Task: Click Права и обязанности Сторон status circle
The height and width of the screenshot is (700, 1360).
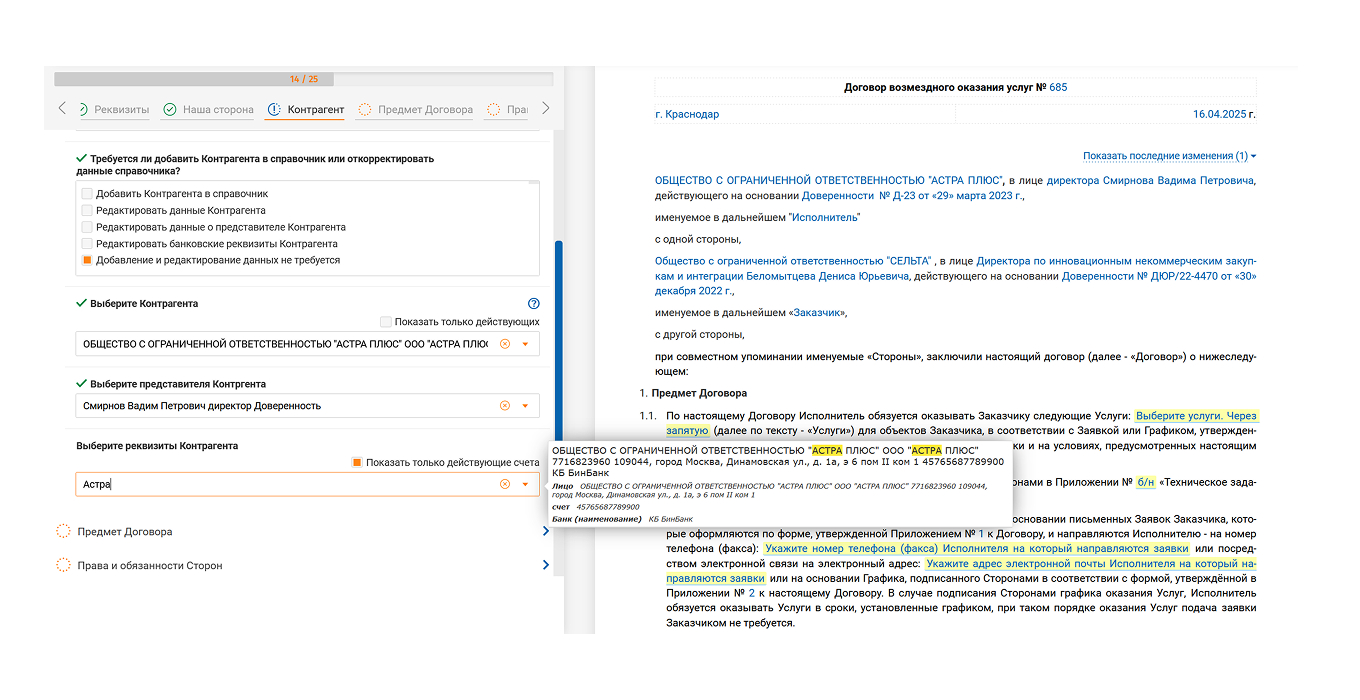Action: click(x=64, y=566)
